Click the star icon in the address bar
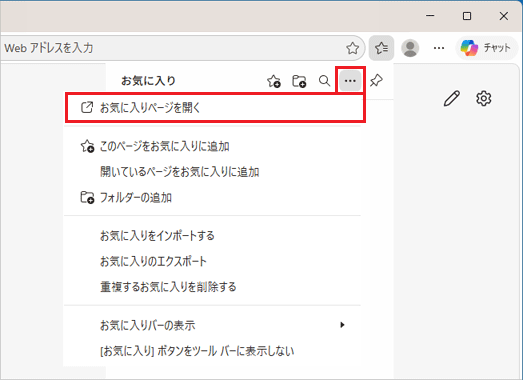Image resolution: width=523 pixels, height=380 pixels. tap(352, 48)
